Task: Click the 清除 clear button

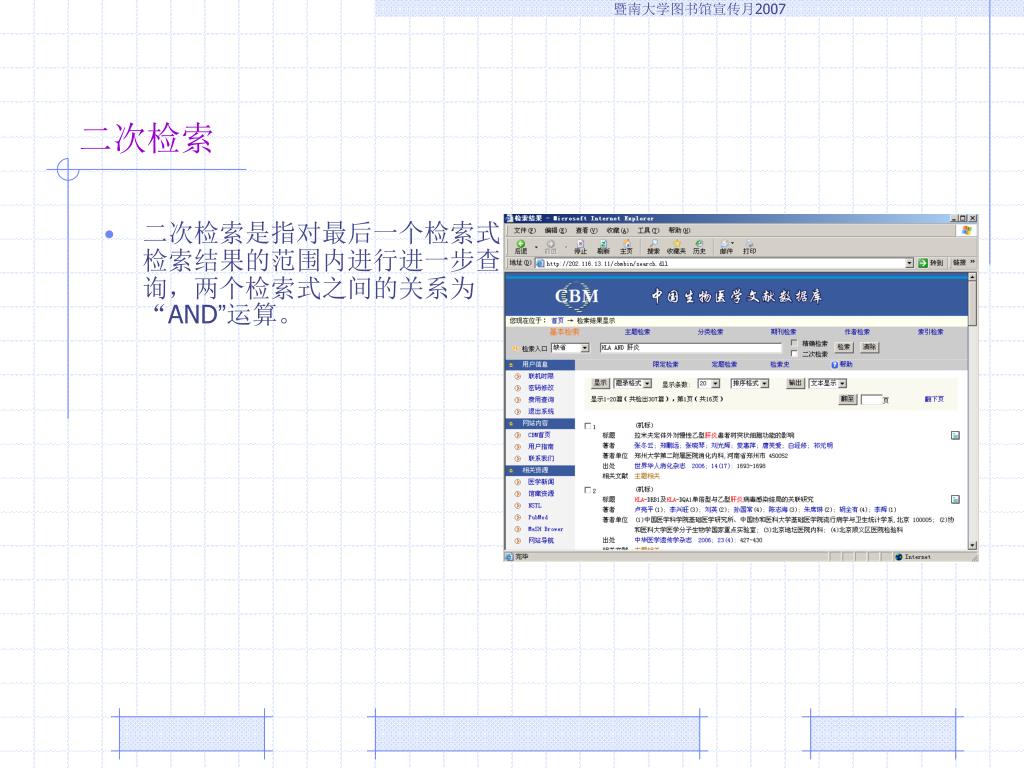Action: coord(869,347)
